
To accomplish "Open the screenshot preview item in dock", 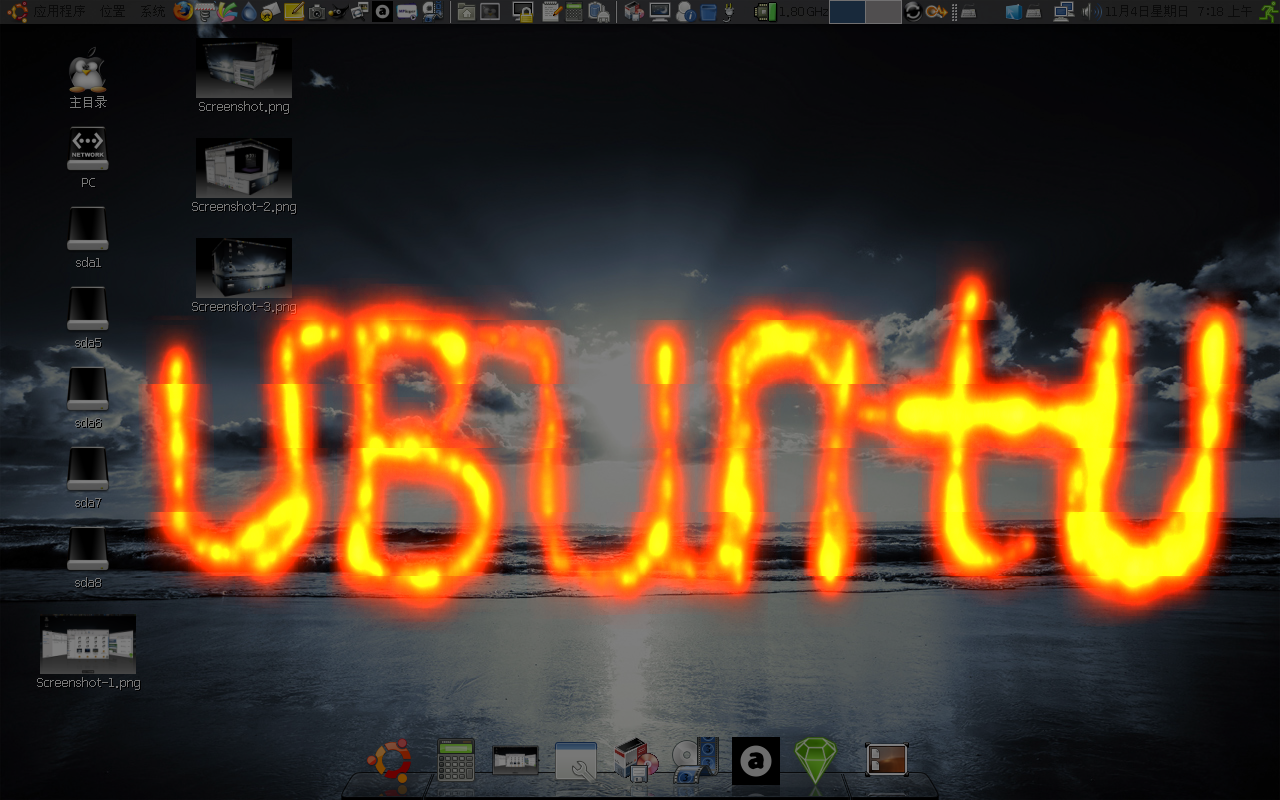I will click(x=515, y=761).
